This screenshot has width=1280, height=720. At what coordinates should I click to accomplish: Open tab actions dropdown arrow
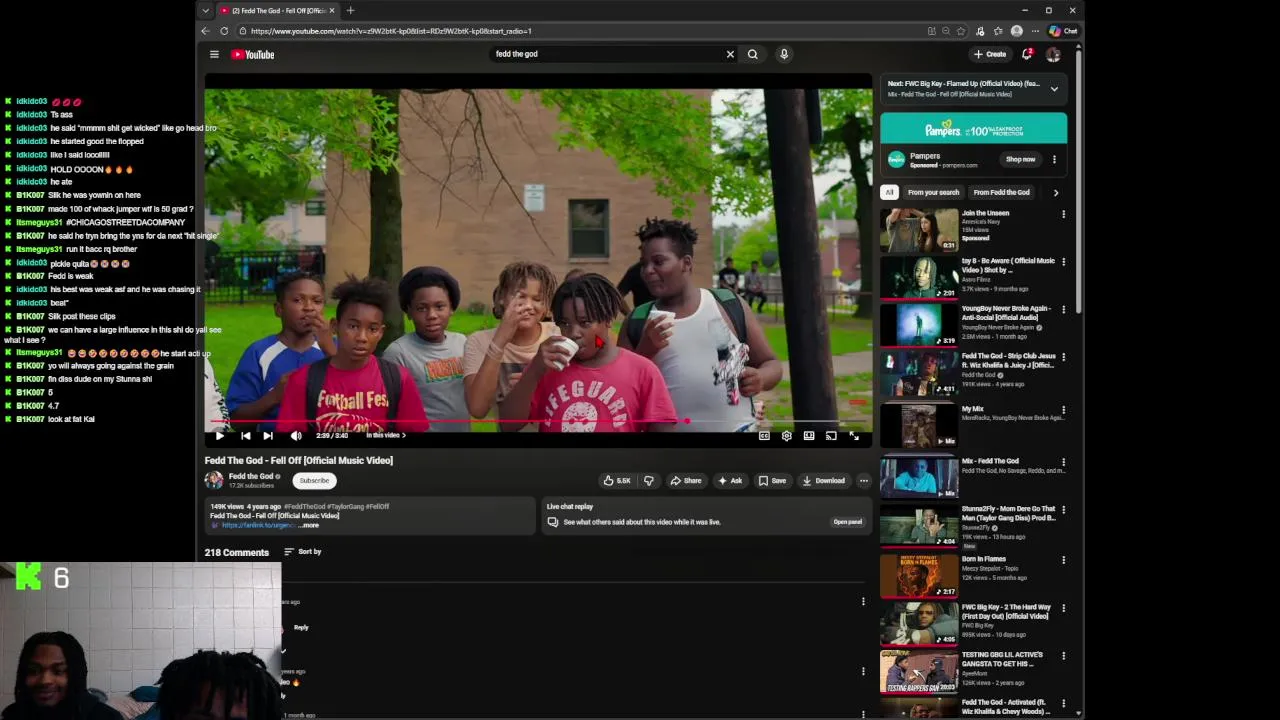(x=205, y=10)
